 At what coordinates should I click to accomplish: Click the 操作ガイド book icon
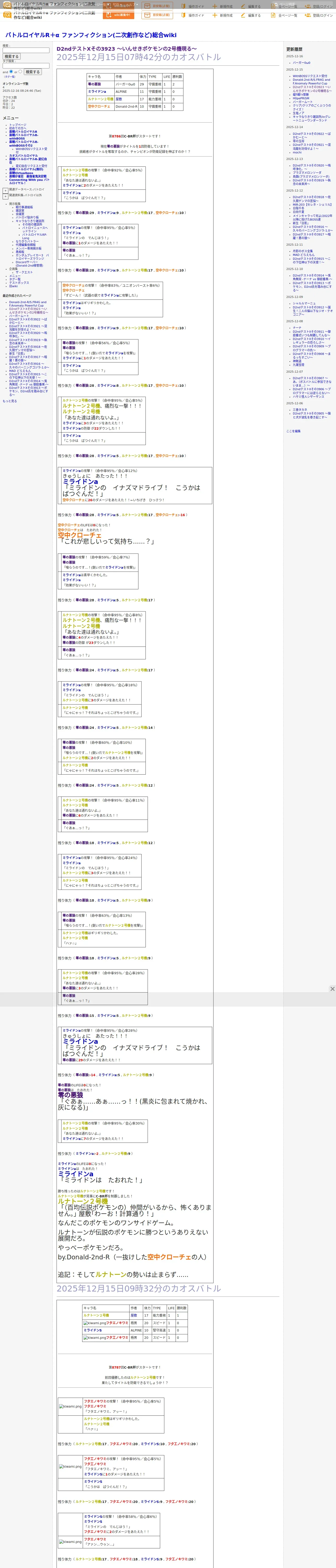click(183, 15)
